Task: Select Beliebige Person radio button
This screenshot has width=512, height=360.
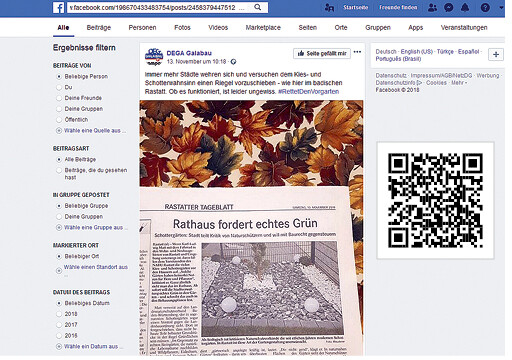Action: pyautogui.click(x=59, y=77)
